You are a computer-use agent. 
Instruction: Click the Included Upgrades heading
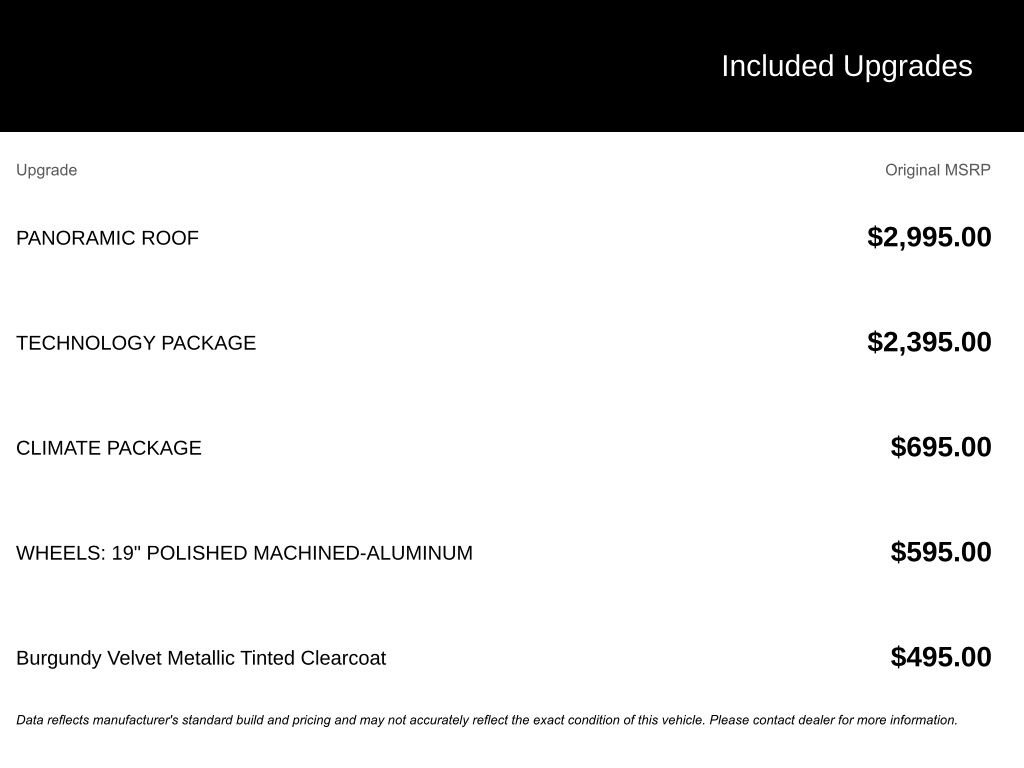(x=846, y=67)
